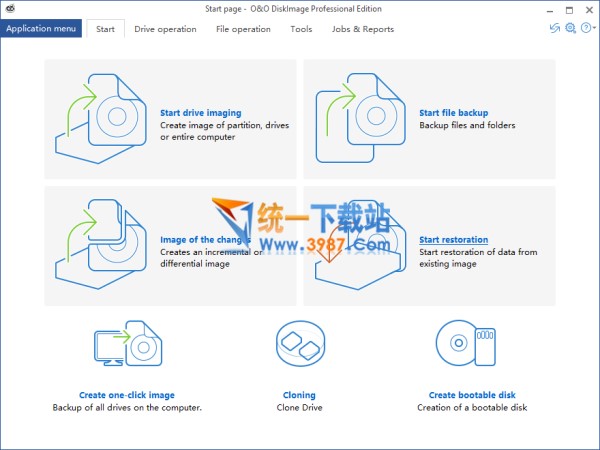The image size is (600, 450).
Task: Click the Create bootable disk icon
Action: coord(466,343)
